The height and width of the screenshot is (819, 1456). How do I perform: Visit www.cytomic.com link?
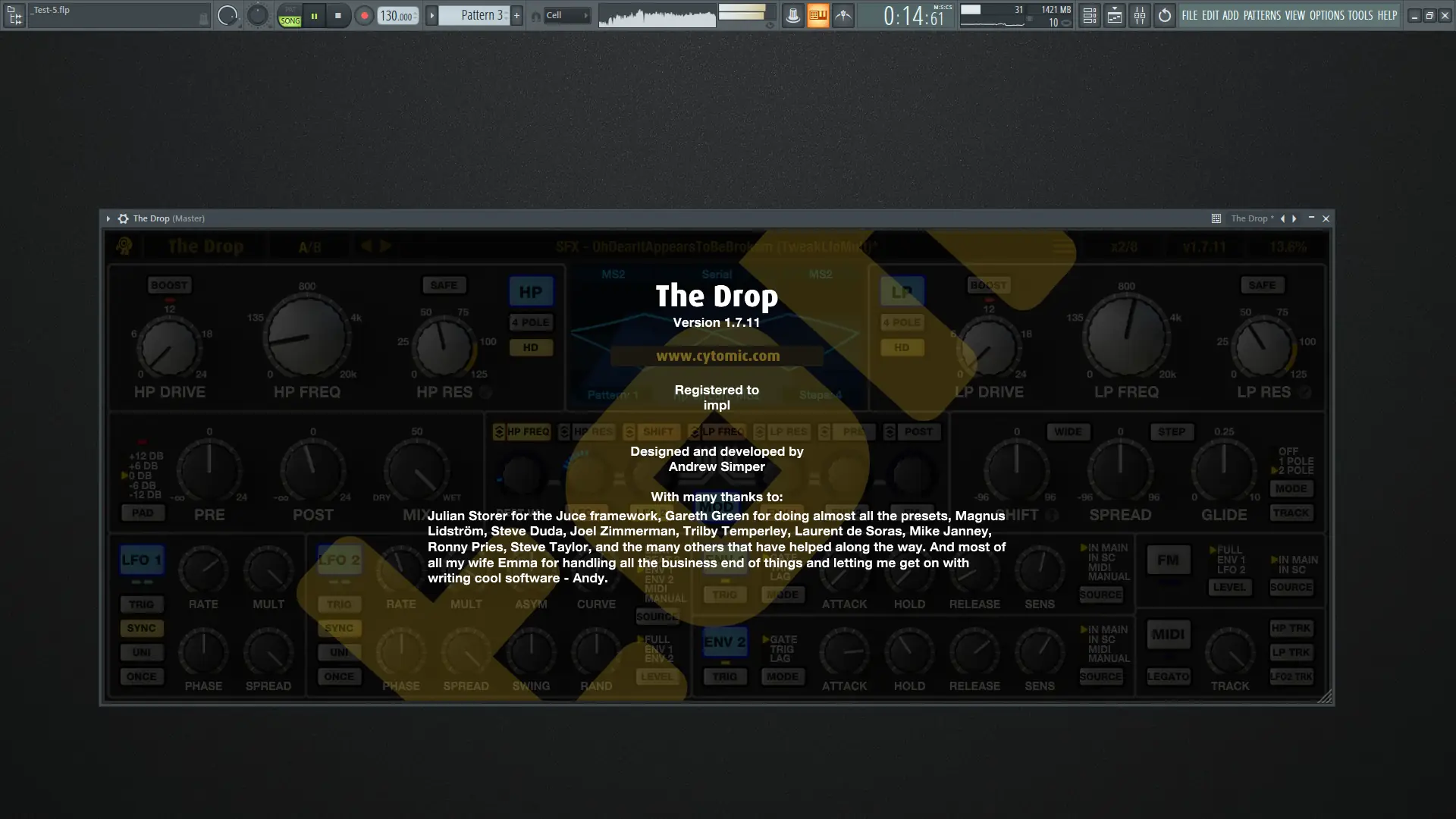point(717,356)
